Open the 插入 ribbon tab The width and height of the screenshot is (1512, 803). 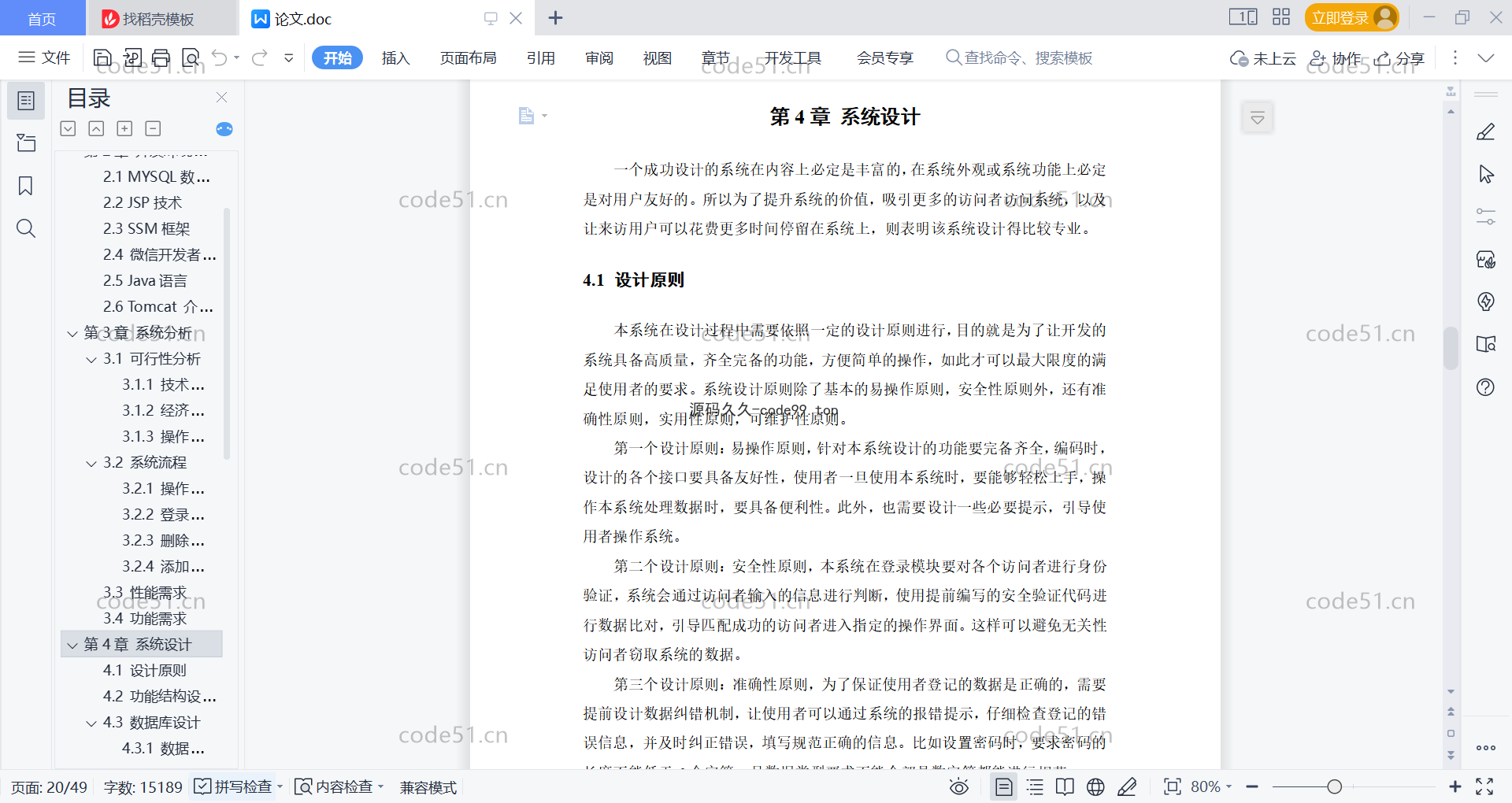pos(395,58)
